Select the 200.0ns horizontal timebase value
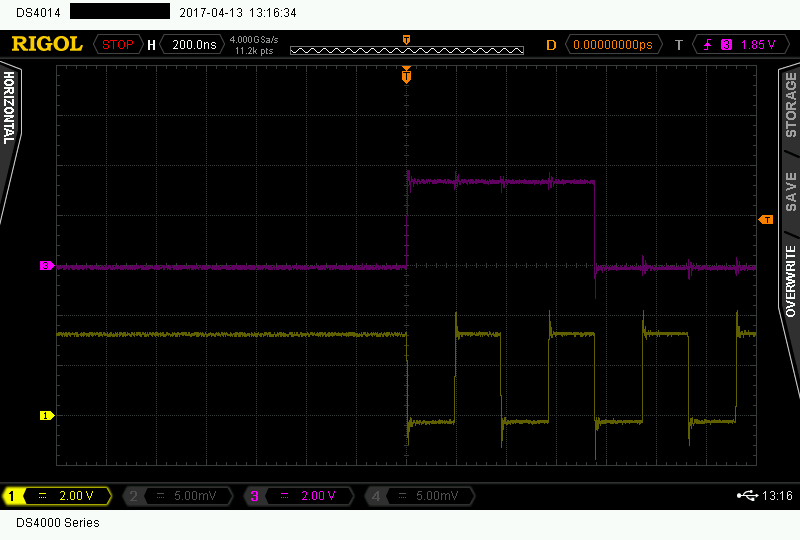This screenshot has width=800, height=540. 194,45
